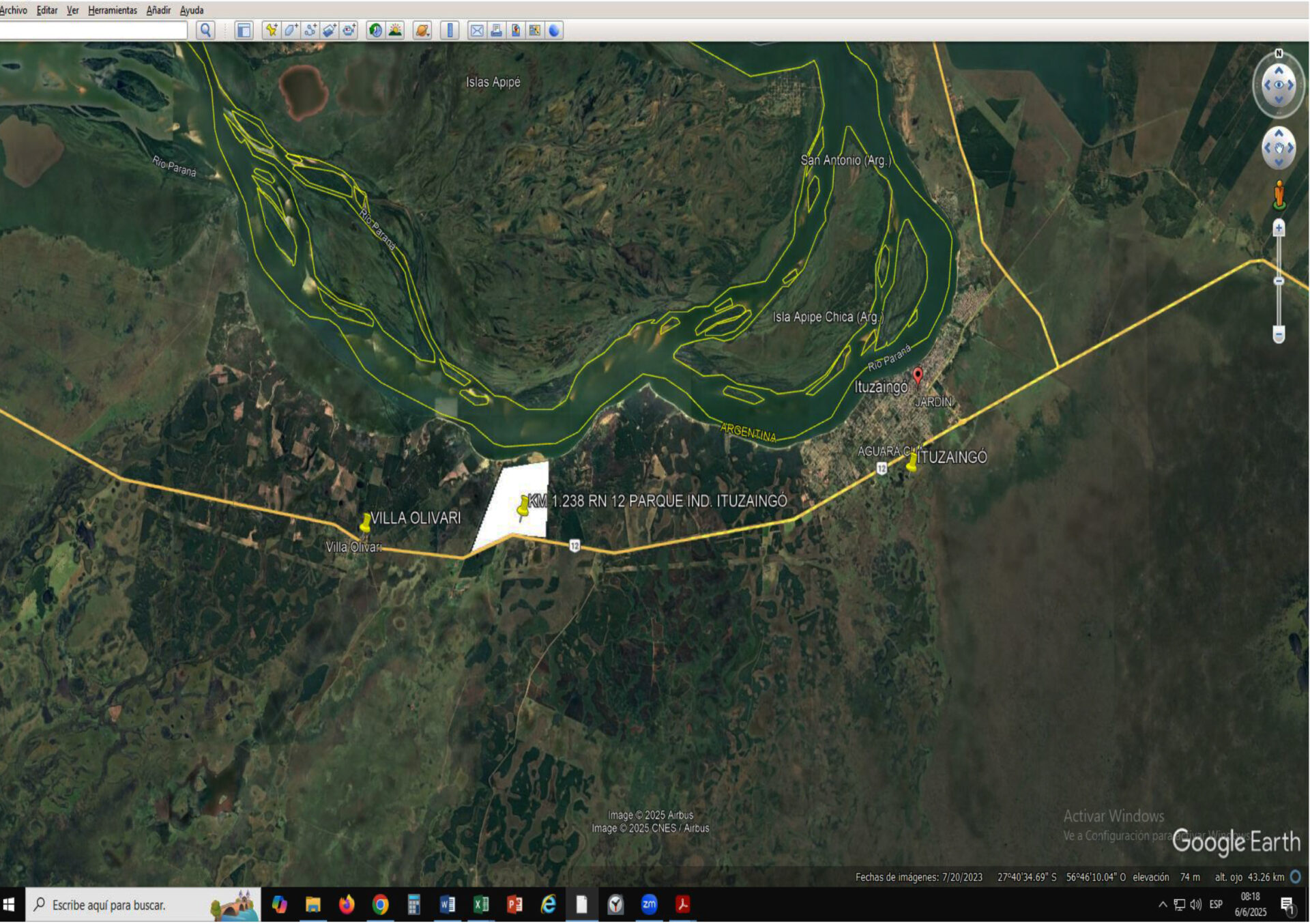Image resolution: width=1310 pixels, height=924 pixels.
Task: Open the Ayuda menu
Action: pos(192,10)
